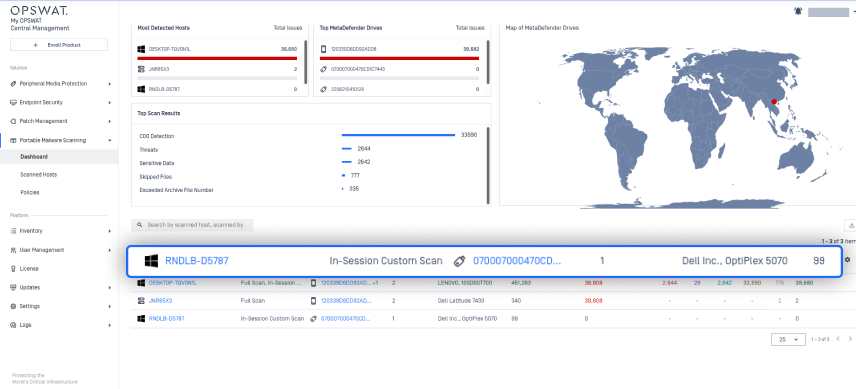Click the Logs icon in sidebar
The height and width of the screenshot is (389, 856).
[x=14, y=325]
